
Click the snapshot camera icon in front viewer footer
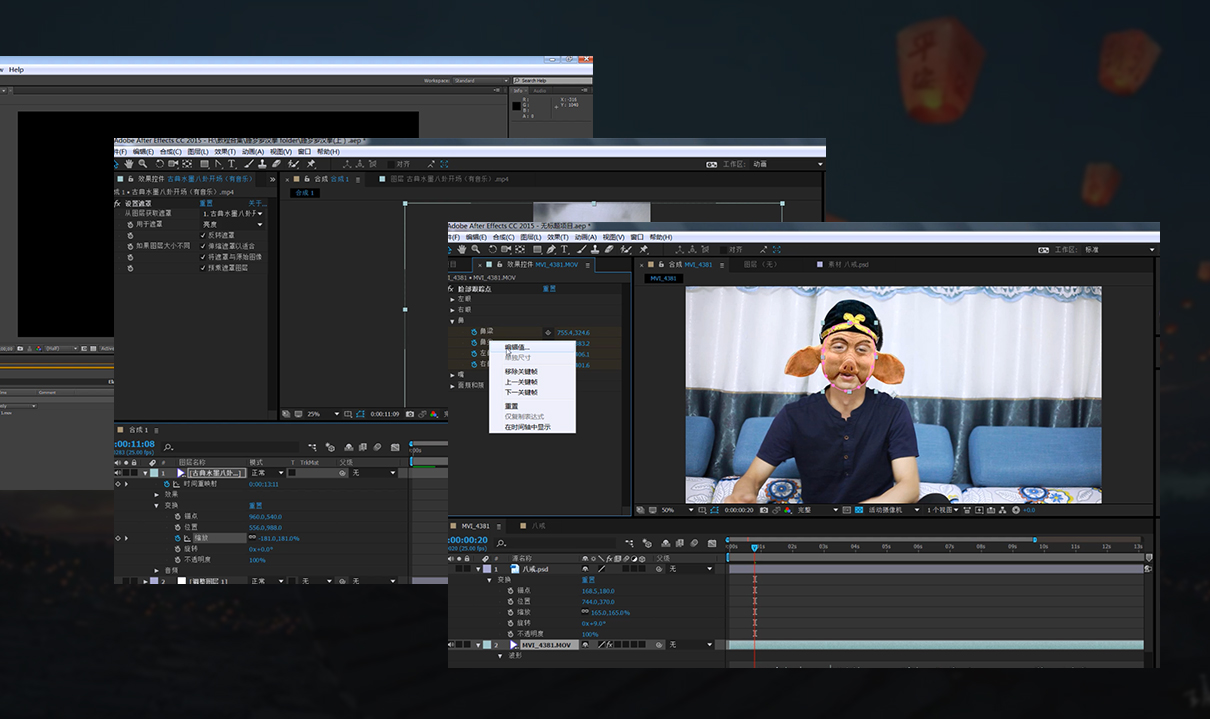pos(763,510)
